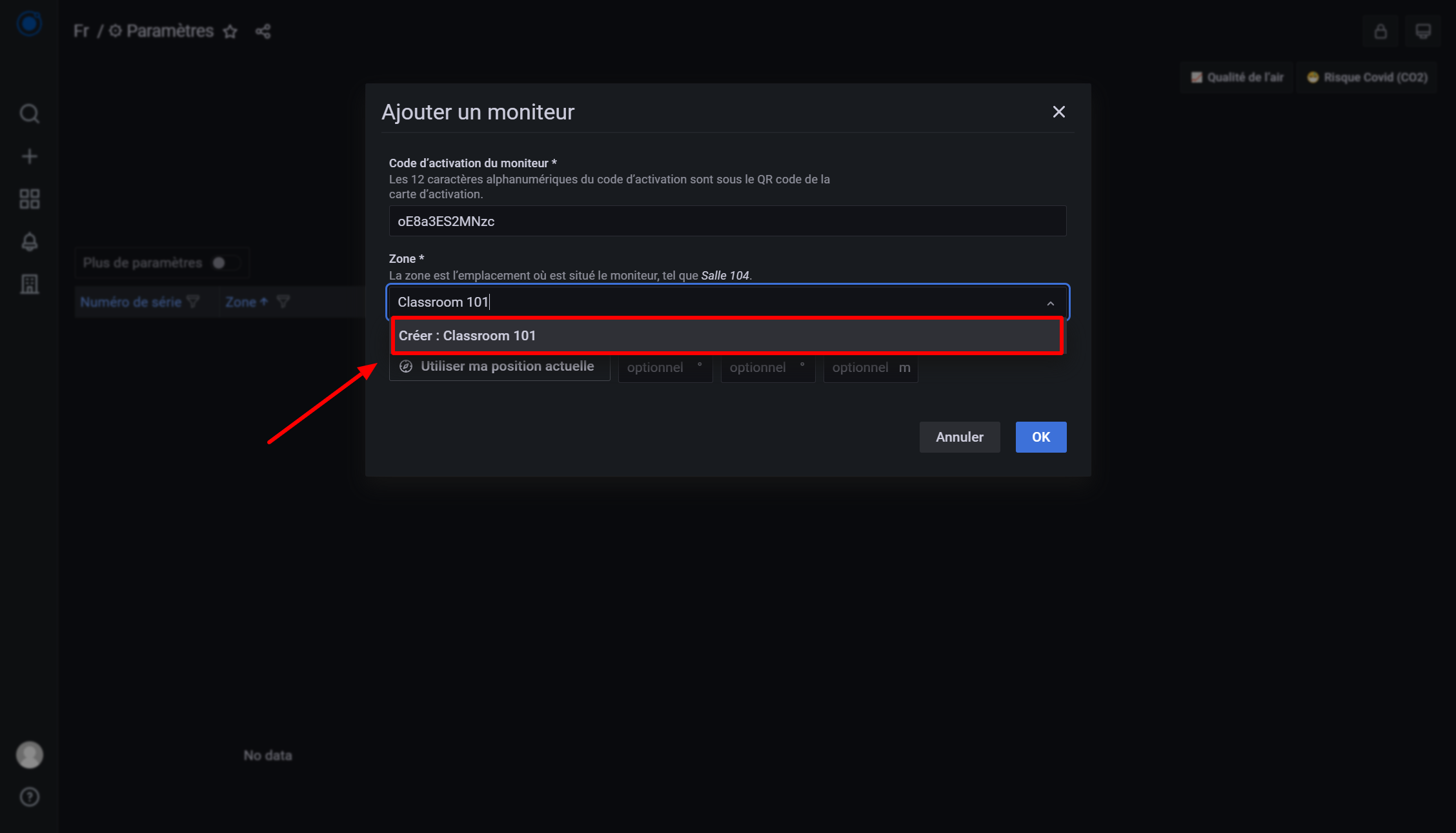The width and height of the screenshot is (1456, 833).
Task: Open the alerting bell icon
Action: pyautogui.click(x=29, y=242)
